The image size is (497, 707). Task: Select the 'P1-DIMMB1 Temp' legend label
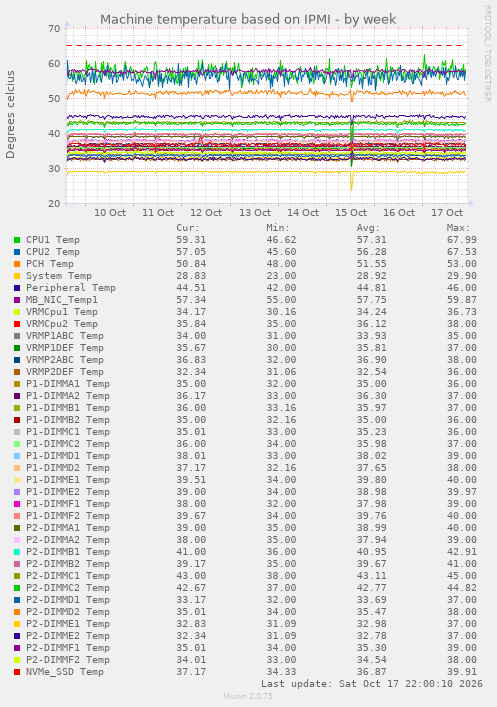tap(68, 408)
